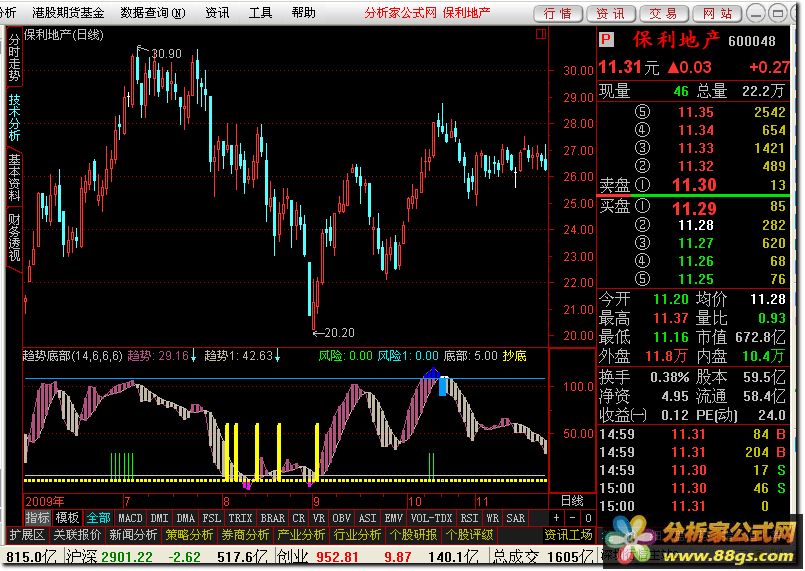Select the FSL indicator

point(212,518)
